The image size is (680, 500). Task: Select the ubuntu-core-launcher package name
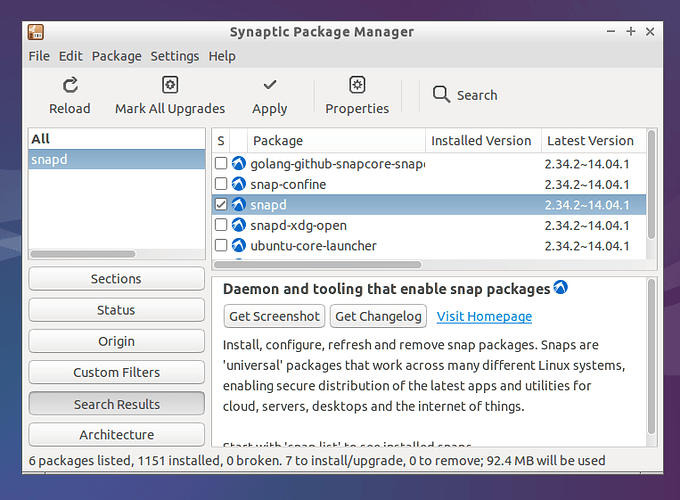(x=313, y=245)
